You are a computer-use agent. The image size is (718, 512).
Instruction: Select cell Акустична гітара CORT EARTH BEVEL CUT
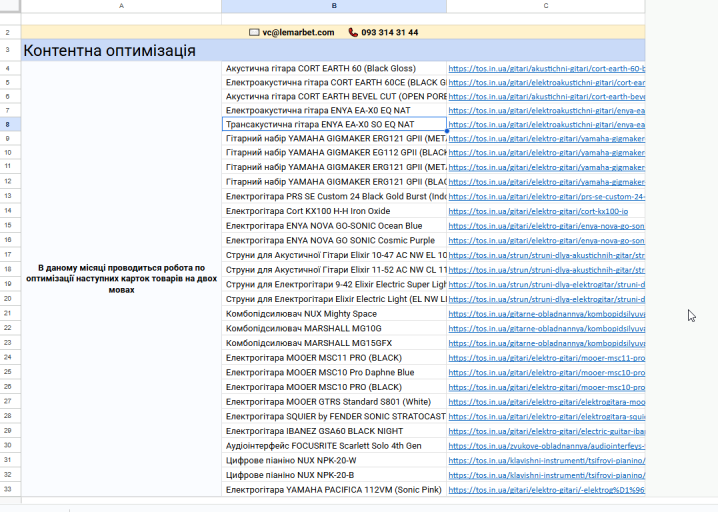[334, 97]
